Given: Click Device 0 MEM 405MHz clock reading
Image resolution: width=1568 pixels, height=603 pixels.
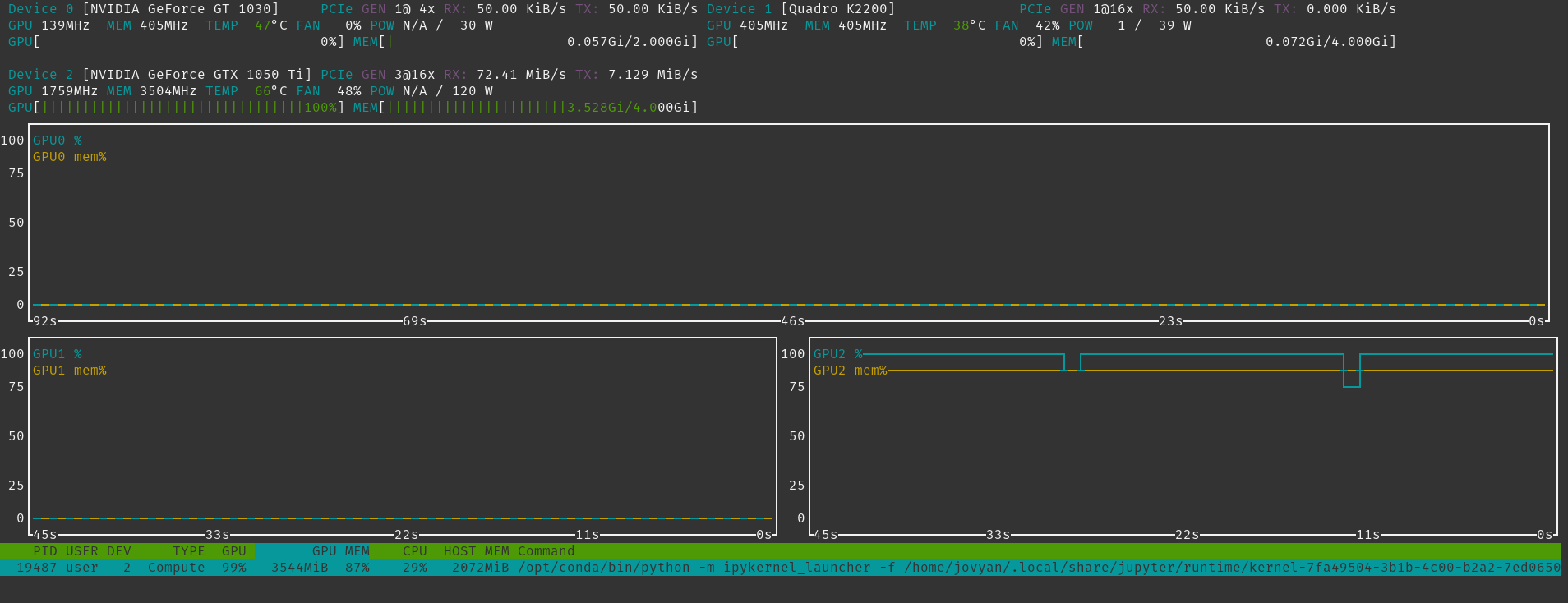Looking at the screenshot, I should click(x=148, y=25).
